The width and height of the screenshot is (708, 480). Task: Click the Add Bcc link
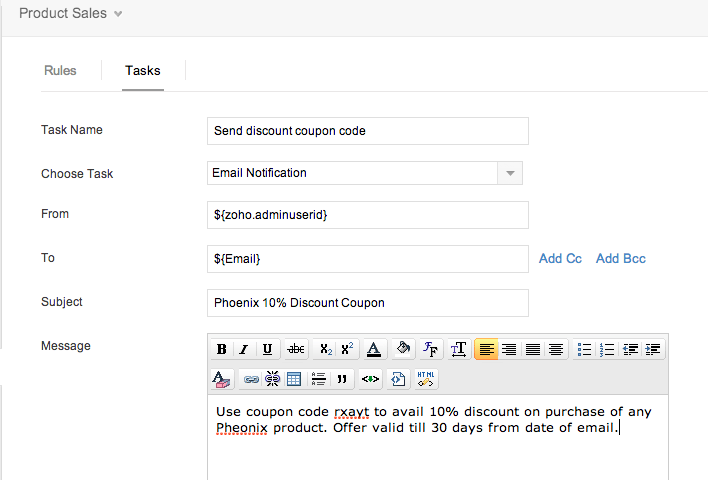(x=621, y=258)
